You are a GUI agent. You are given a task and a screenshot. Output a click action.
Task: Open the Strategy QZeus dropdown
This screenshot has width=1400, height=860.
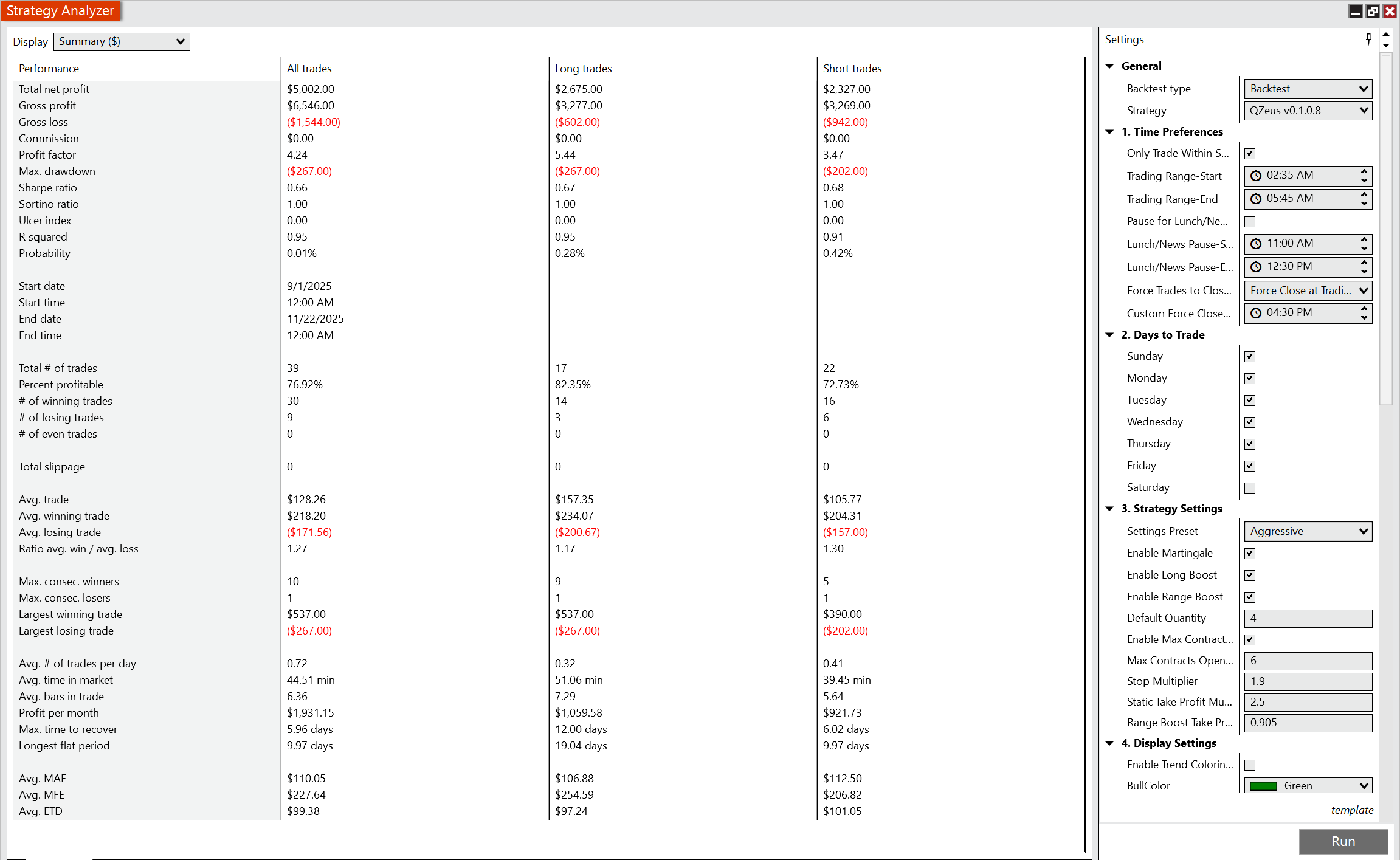pyautogui.click(x=1308, y=111)
